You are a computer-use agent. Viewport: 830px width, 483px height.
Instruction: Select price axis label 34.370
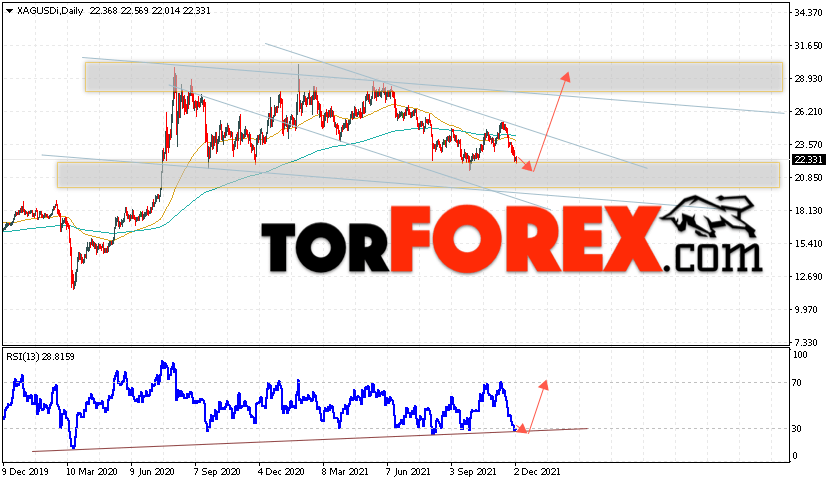click(x=809, y=13)
